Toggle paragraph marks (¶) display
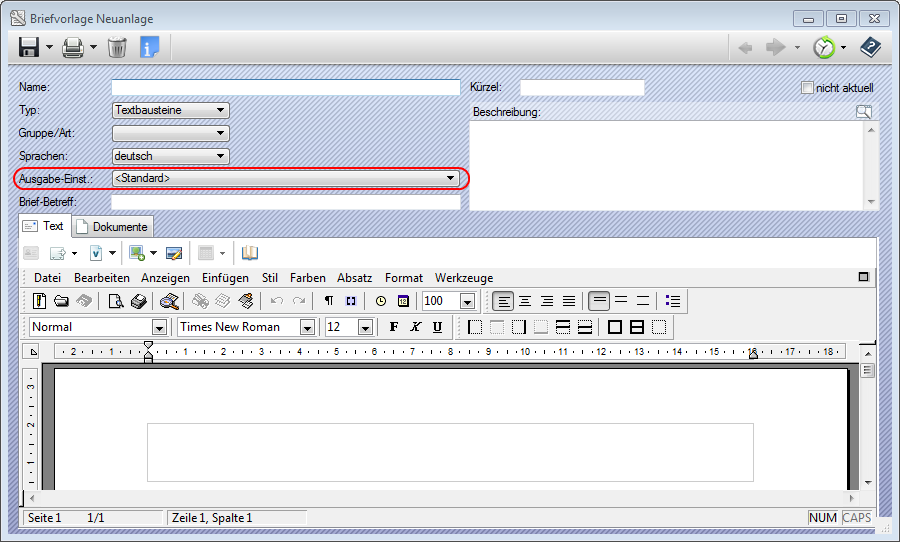The image size is (900, 542). [329, 301]
